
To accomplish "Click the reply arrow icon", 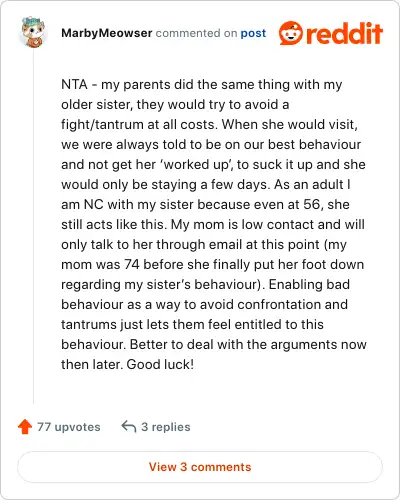I will click(129, 426).
